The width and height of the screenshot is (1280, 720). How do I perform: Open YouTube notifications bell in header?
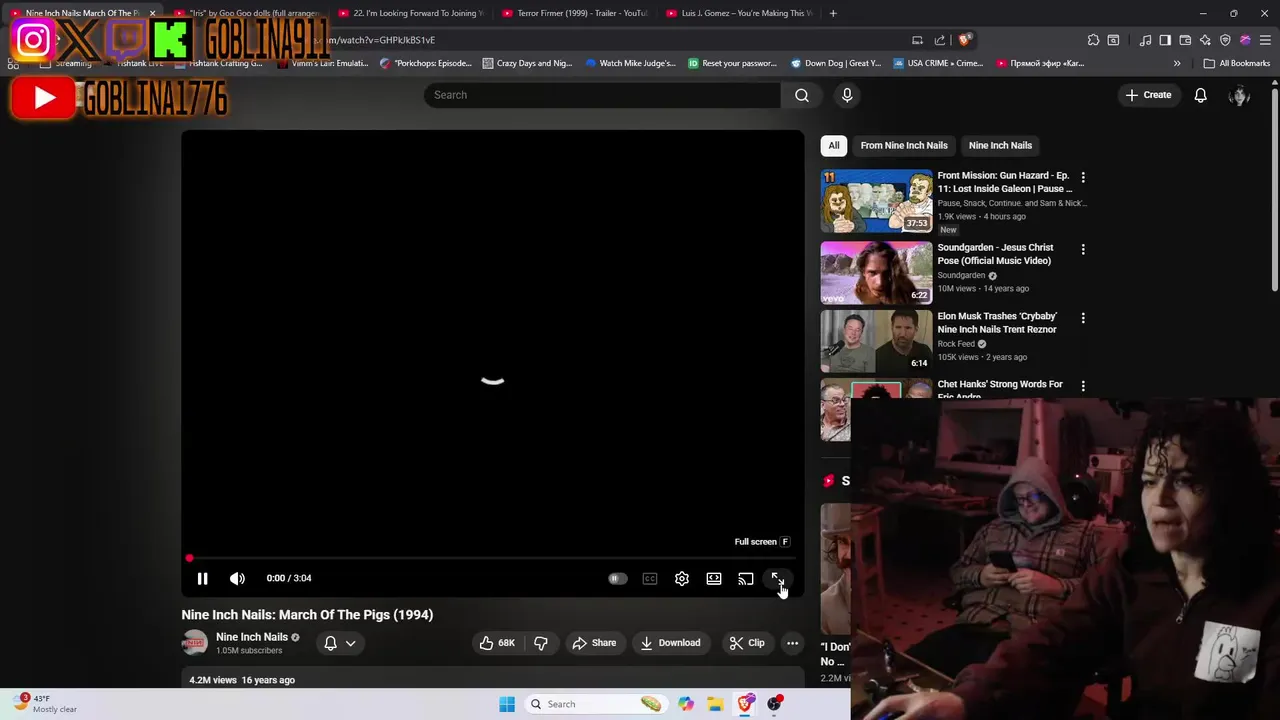pyautogui.click(x=1200, y=95)
